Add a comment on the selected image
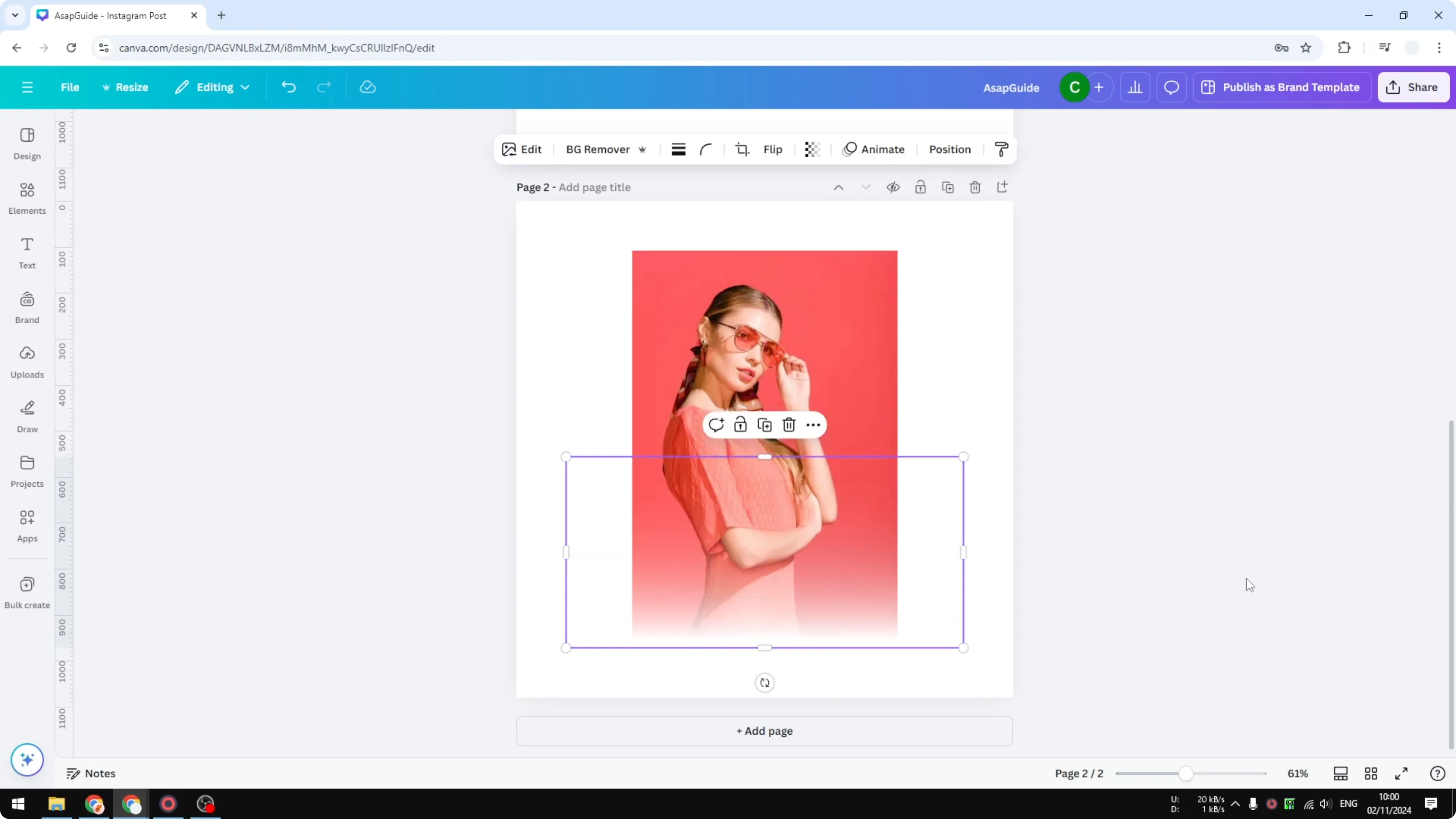The image size is (1456, 819). pyautogui.click(x=716, y=424)
